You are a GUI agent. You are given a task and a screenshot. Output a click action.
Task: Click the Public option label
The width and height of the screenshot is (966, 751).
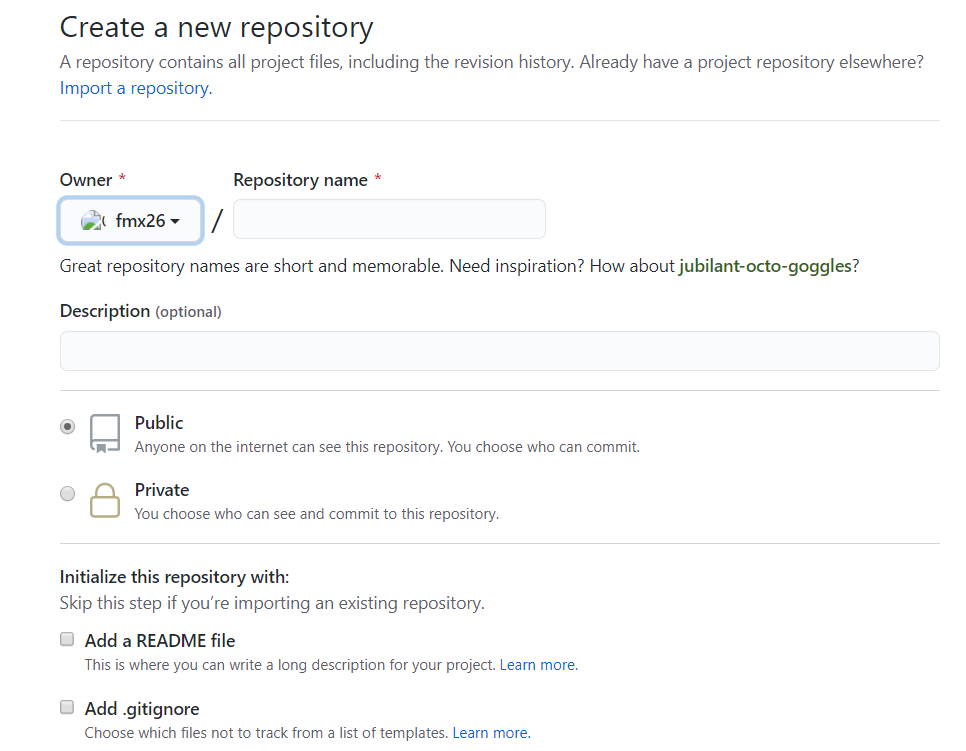click(159, 423)
